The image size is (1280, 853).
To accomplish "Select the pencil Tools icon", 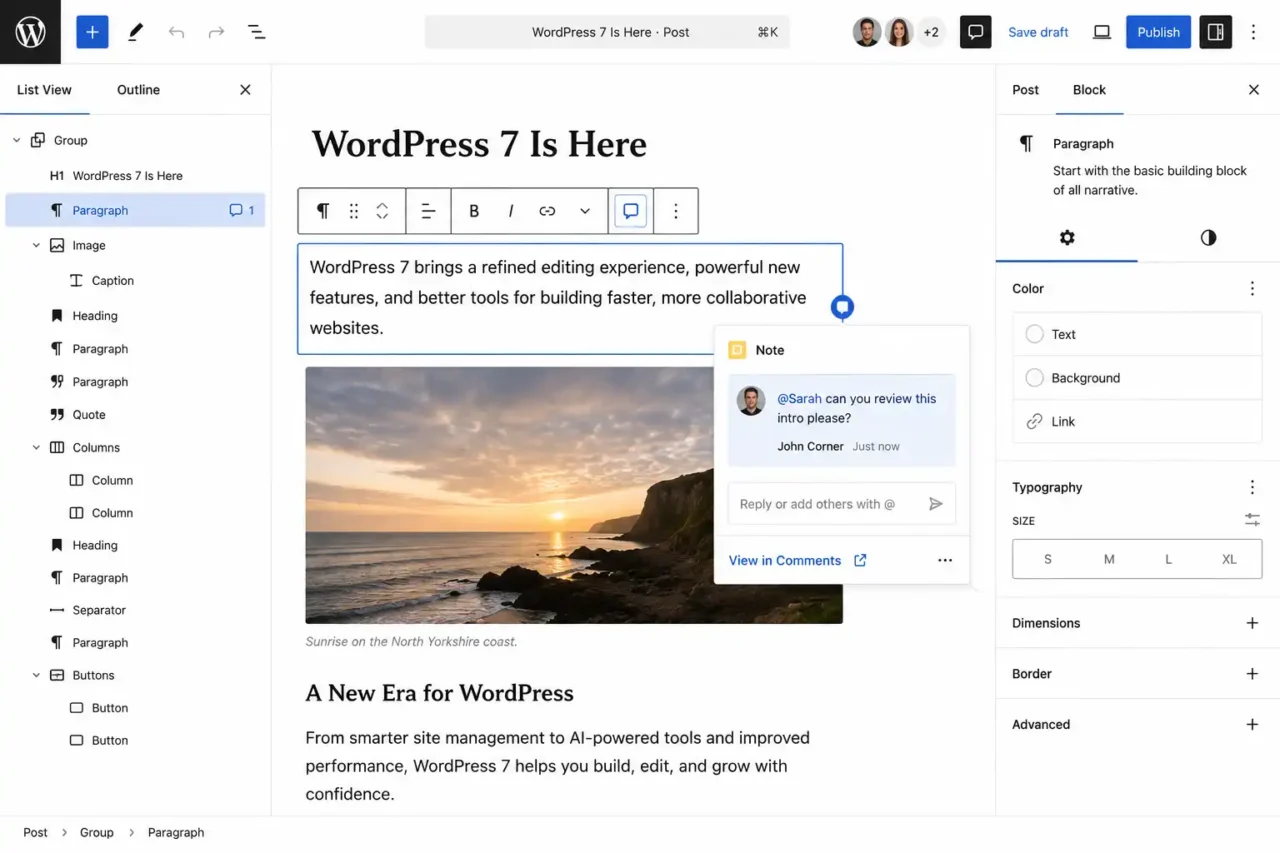I will [135, 32].
